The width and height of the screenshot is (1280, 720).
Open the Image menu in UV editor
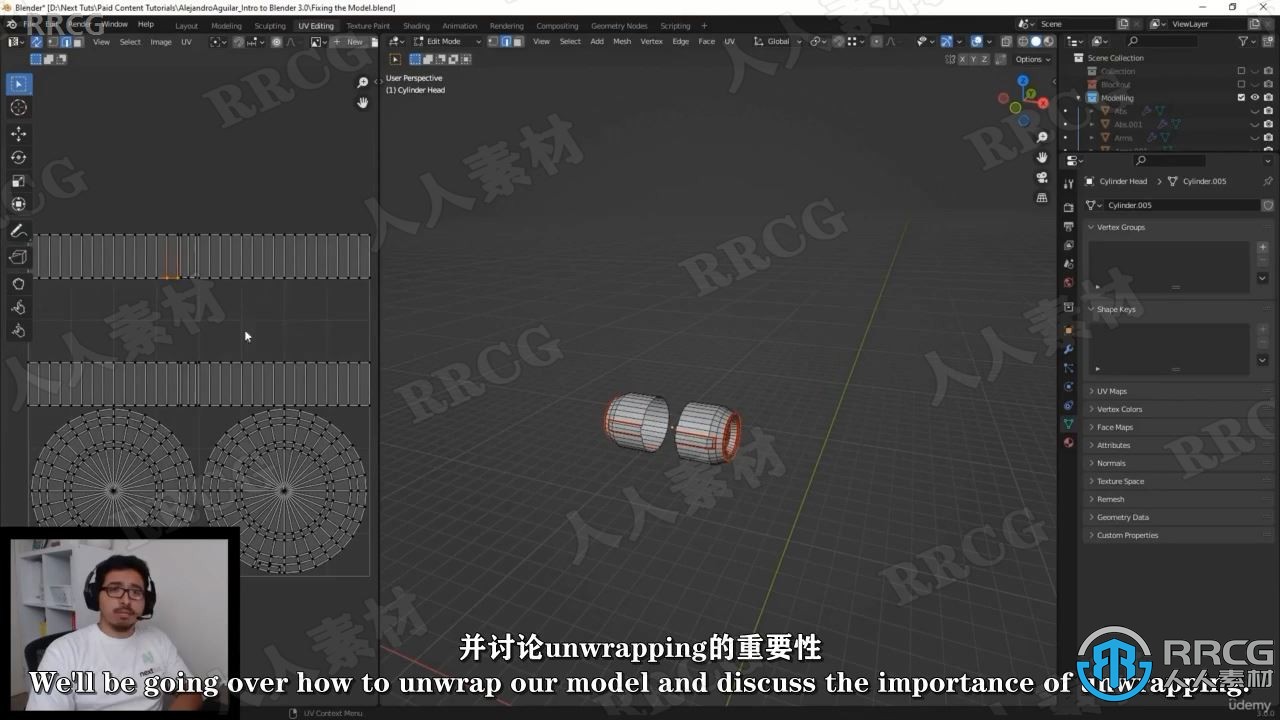[161, 42]
